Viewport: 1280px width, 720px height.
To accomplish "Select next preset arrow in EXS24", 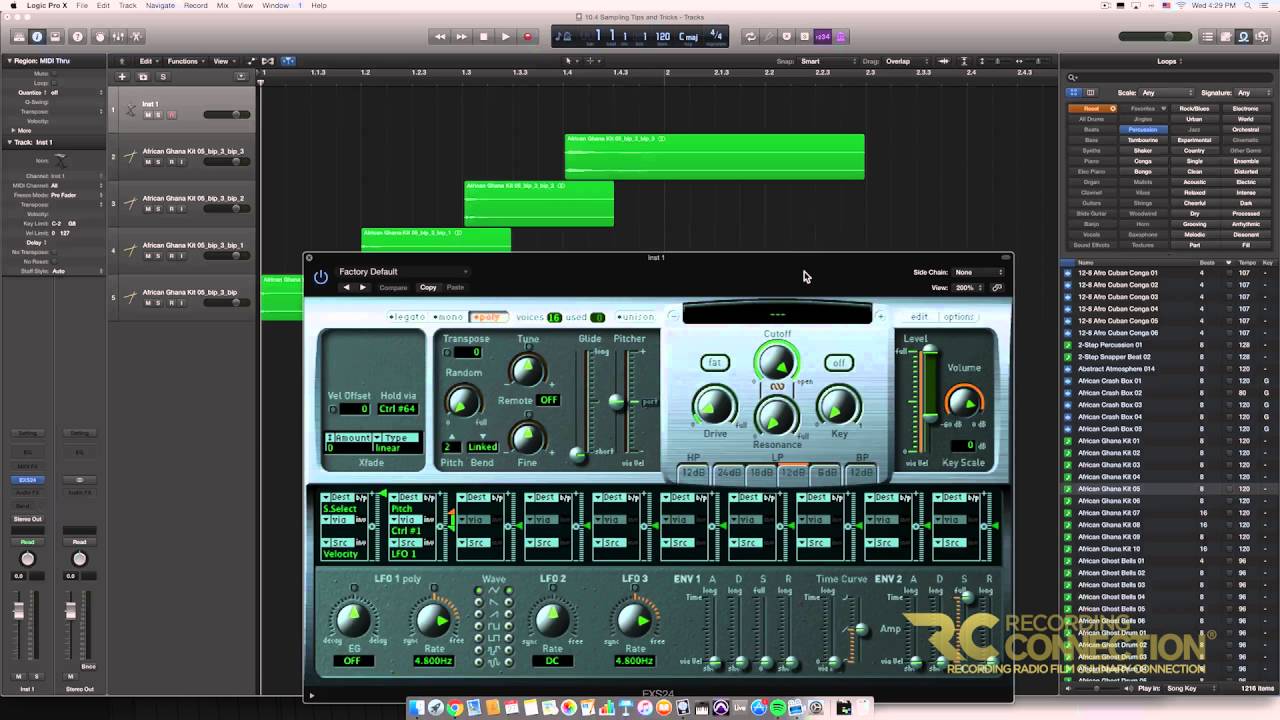I will 363,288.
